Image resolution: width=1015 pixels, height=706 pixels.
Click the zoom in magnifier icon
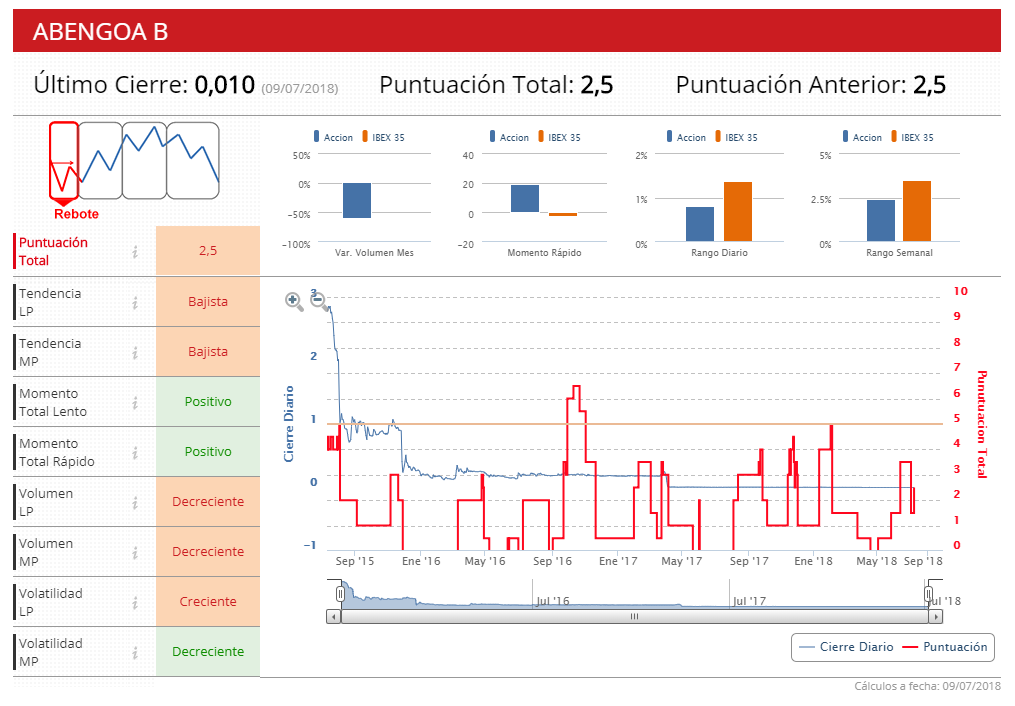(294, 301)
